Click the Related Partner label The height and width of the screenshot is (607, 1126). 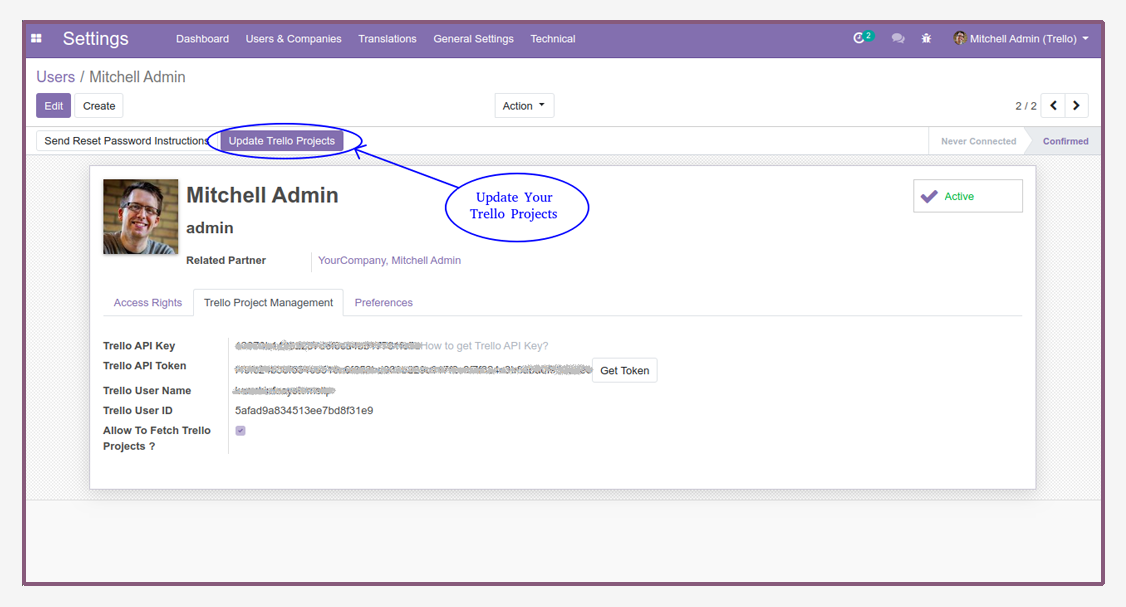pyautogui.click(x=226, y=260)
